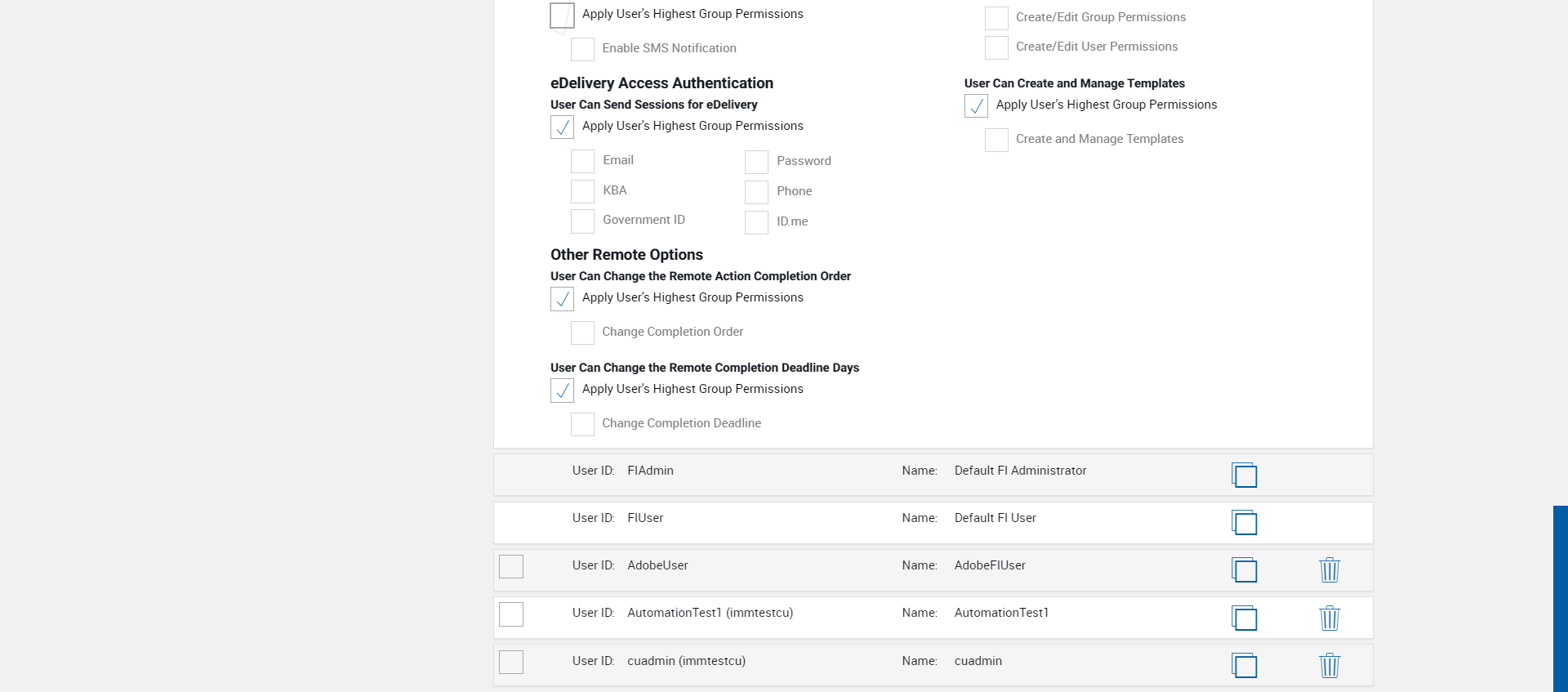Copy the AdobeUser user entry

click(1244, 569)
